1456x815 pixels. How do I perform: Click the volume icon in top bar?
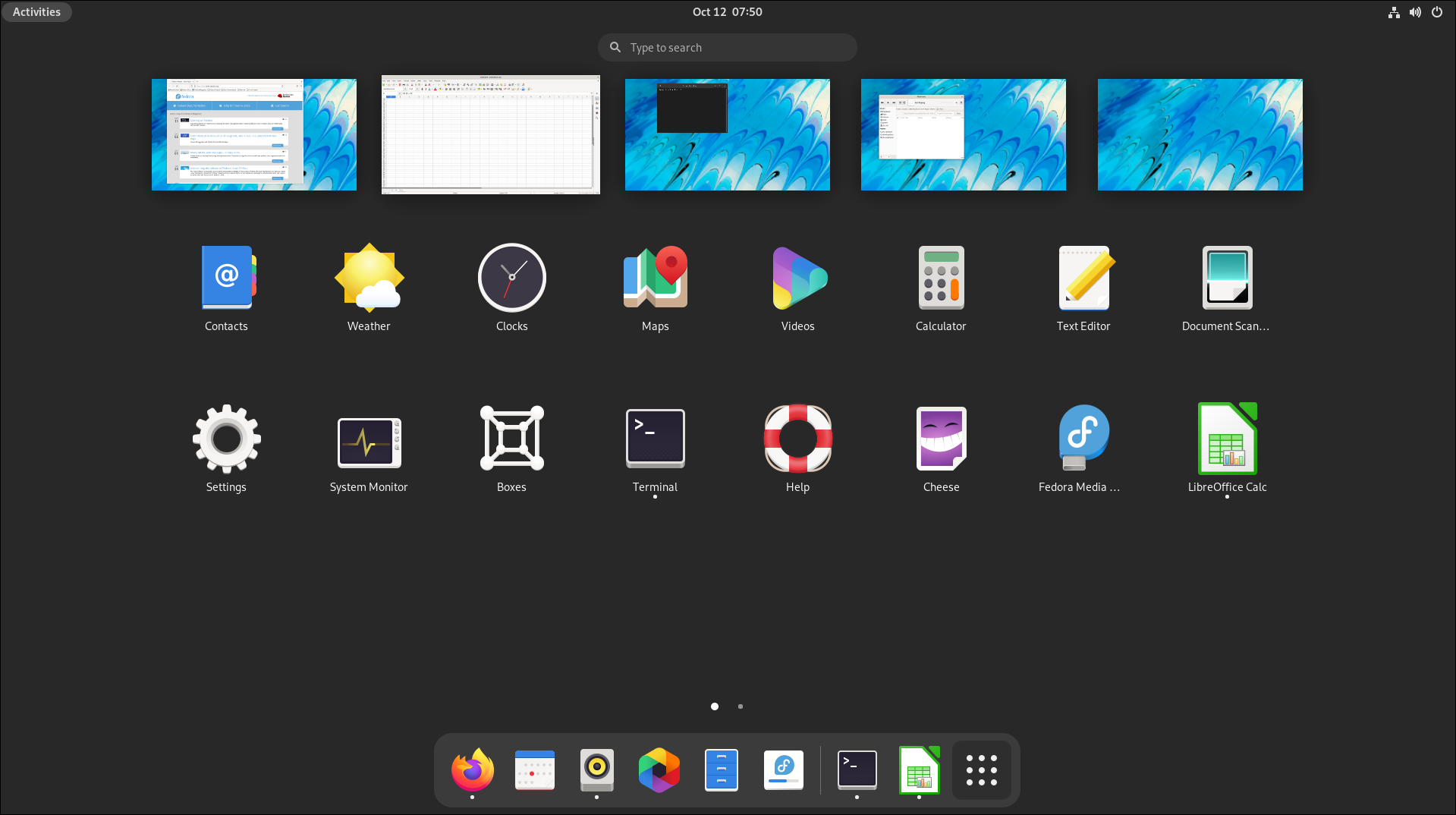tap(1415, 12)
